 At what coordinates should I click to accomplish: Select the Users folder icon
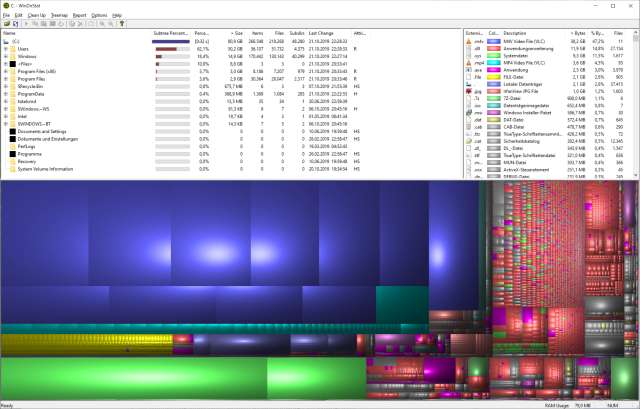point(13,48)
